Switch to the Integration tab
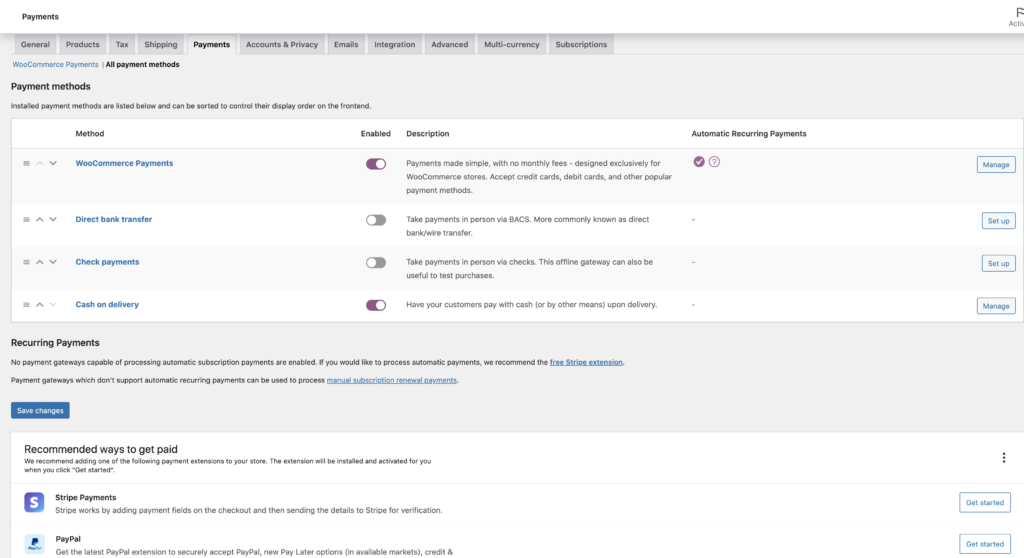This screenshot has height=558, width=1024. coord(394,44)
